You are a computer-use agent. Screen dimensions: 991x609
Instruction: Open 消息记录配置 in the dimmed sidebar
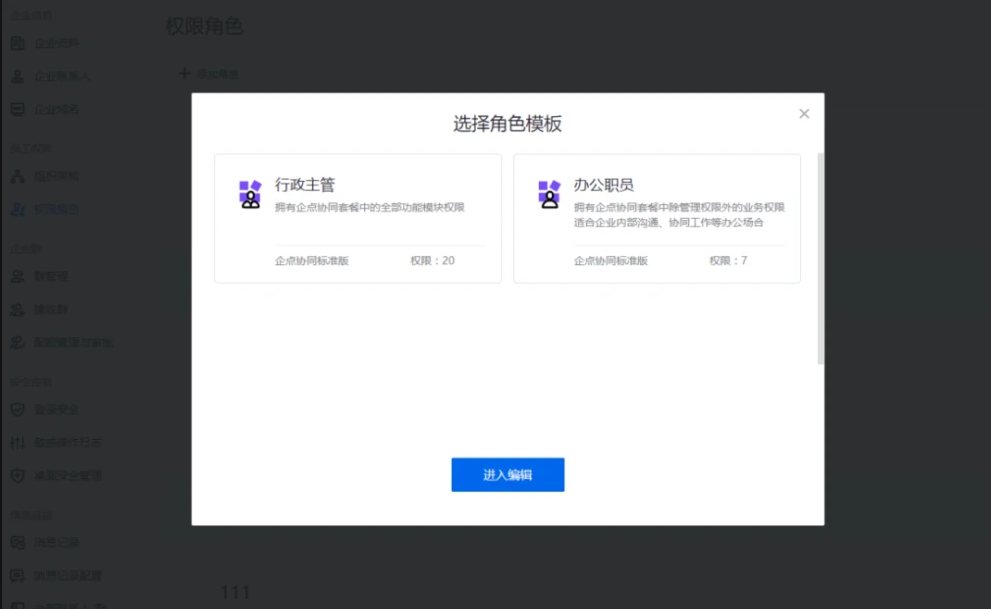click(56, 576)
